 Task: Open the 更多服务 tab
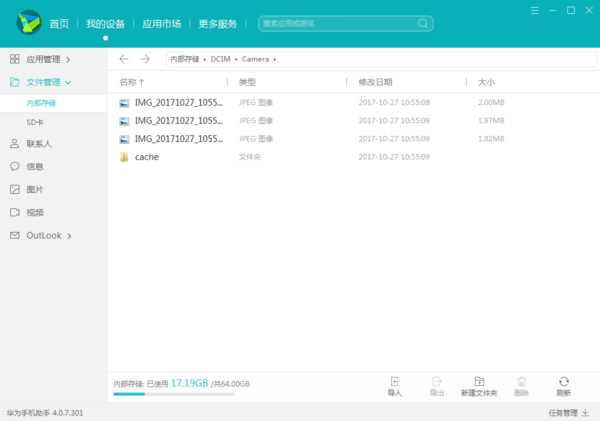tap(219, 23)
